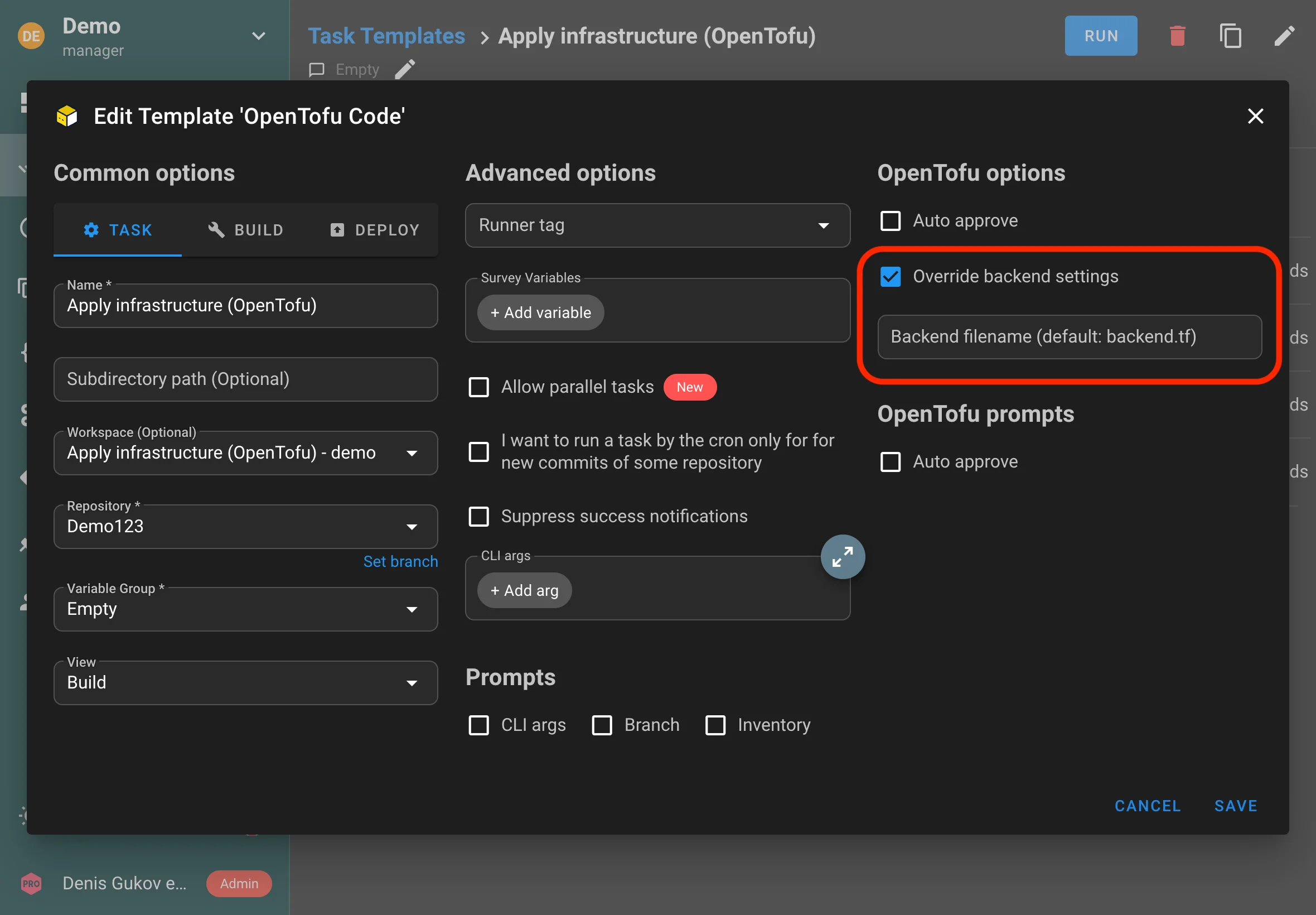
Task: Click the PRO badge icon near the username
Action: pyautogui.click(x=31, y=883)
